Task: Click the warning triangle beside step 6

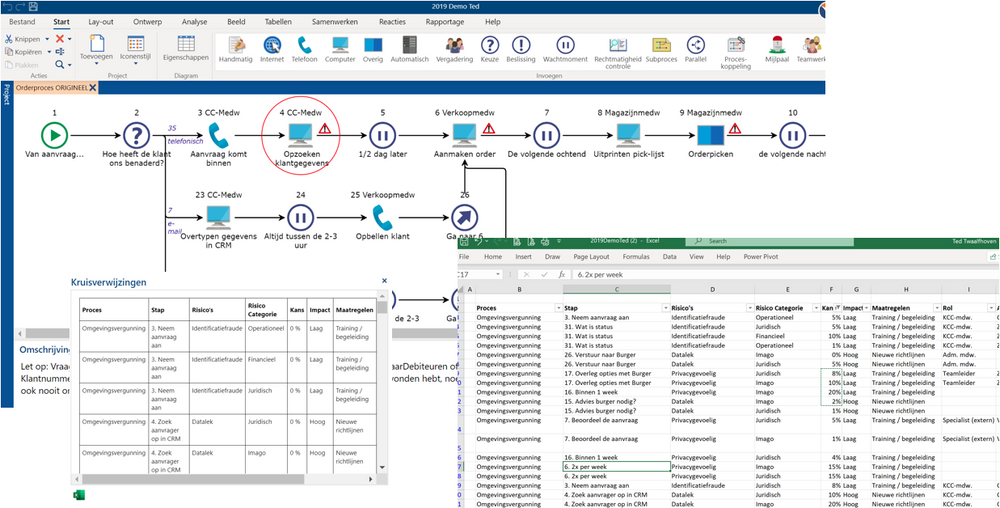Action: (x=489, y=129)
